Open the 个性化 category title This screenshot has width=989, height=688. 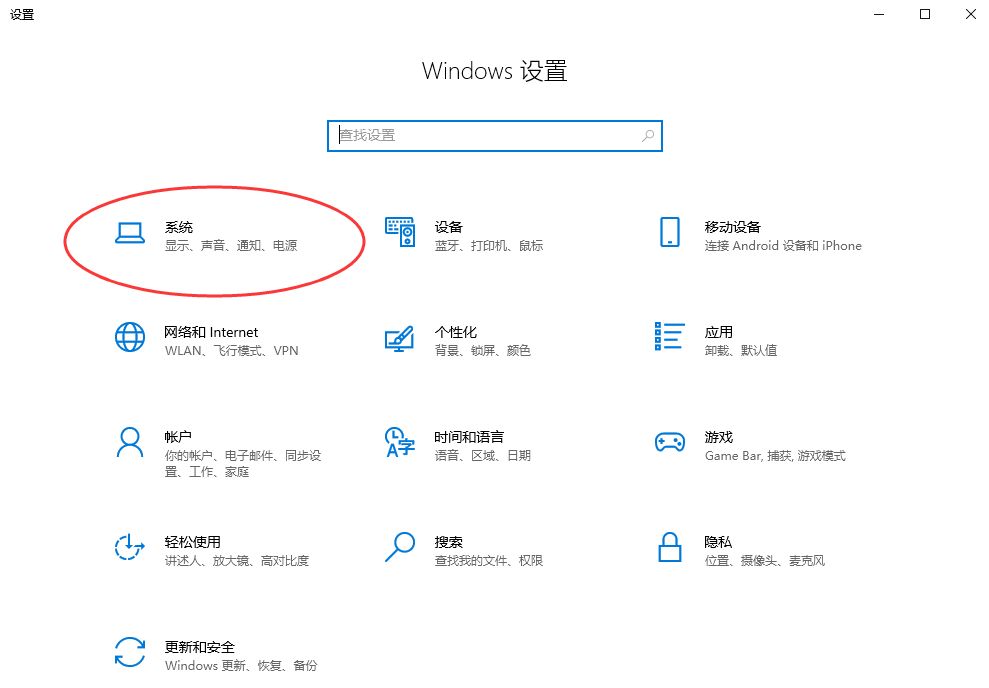click(x=455, y=332)
